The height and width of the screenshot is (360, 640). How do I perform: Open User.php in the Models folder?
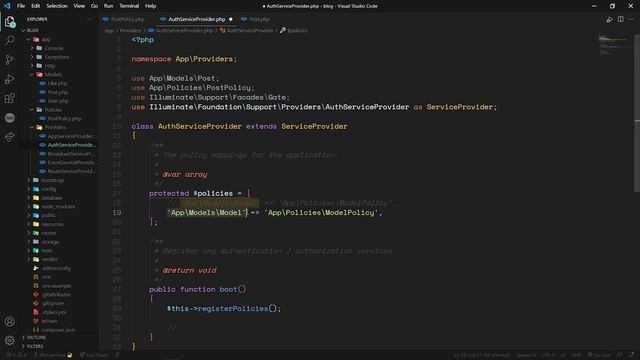pos(58,101)
